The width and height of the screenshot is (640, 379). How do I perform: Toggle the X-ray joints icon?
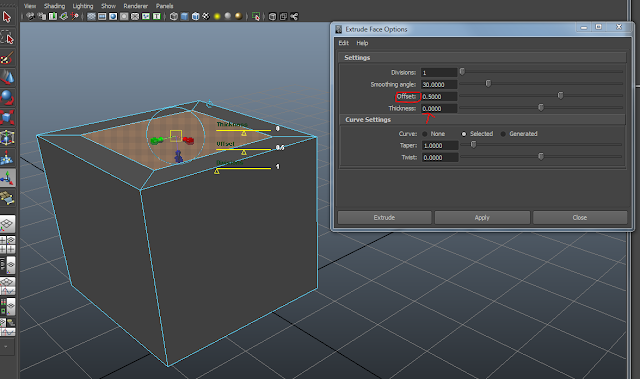[x=294, y=16]
